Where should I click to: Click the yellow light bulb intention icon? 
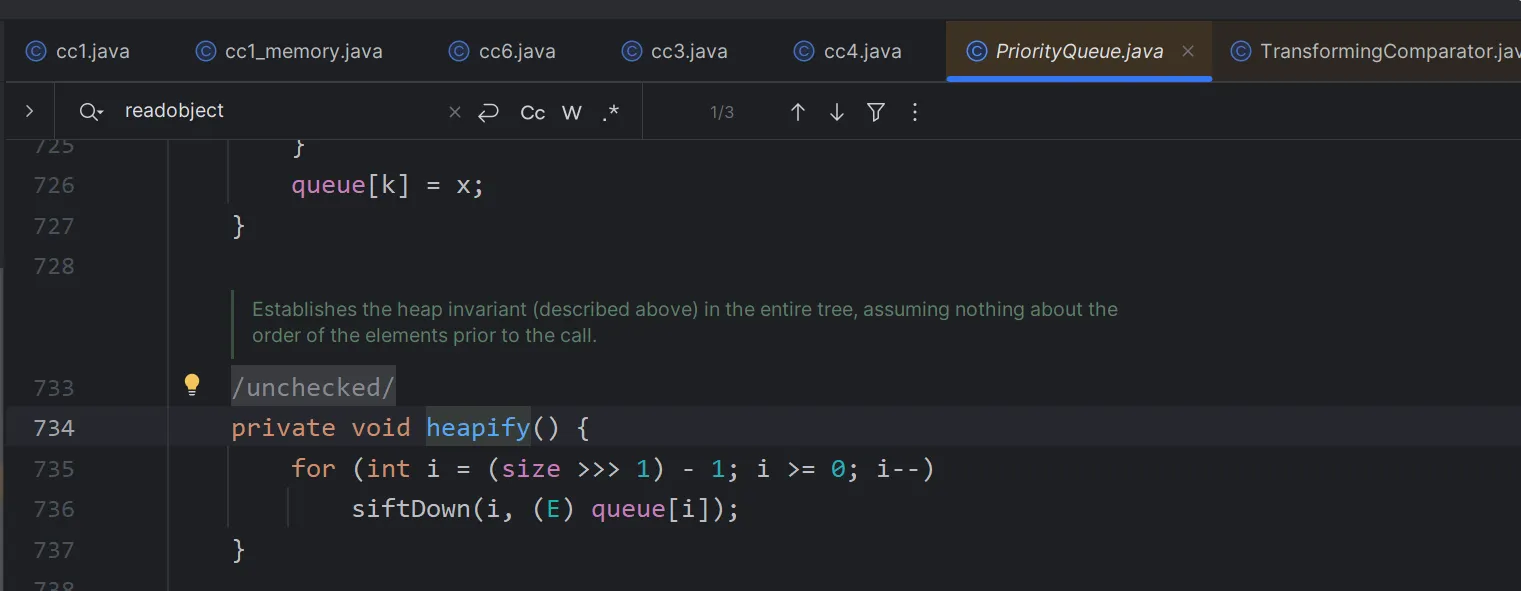[192, 385]
